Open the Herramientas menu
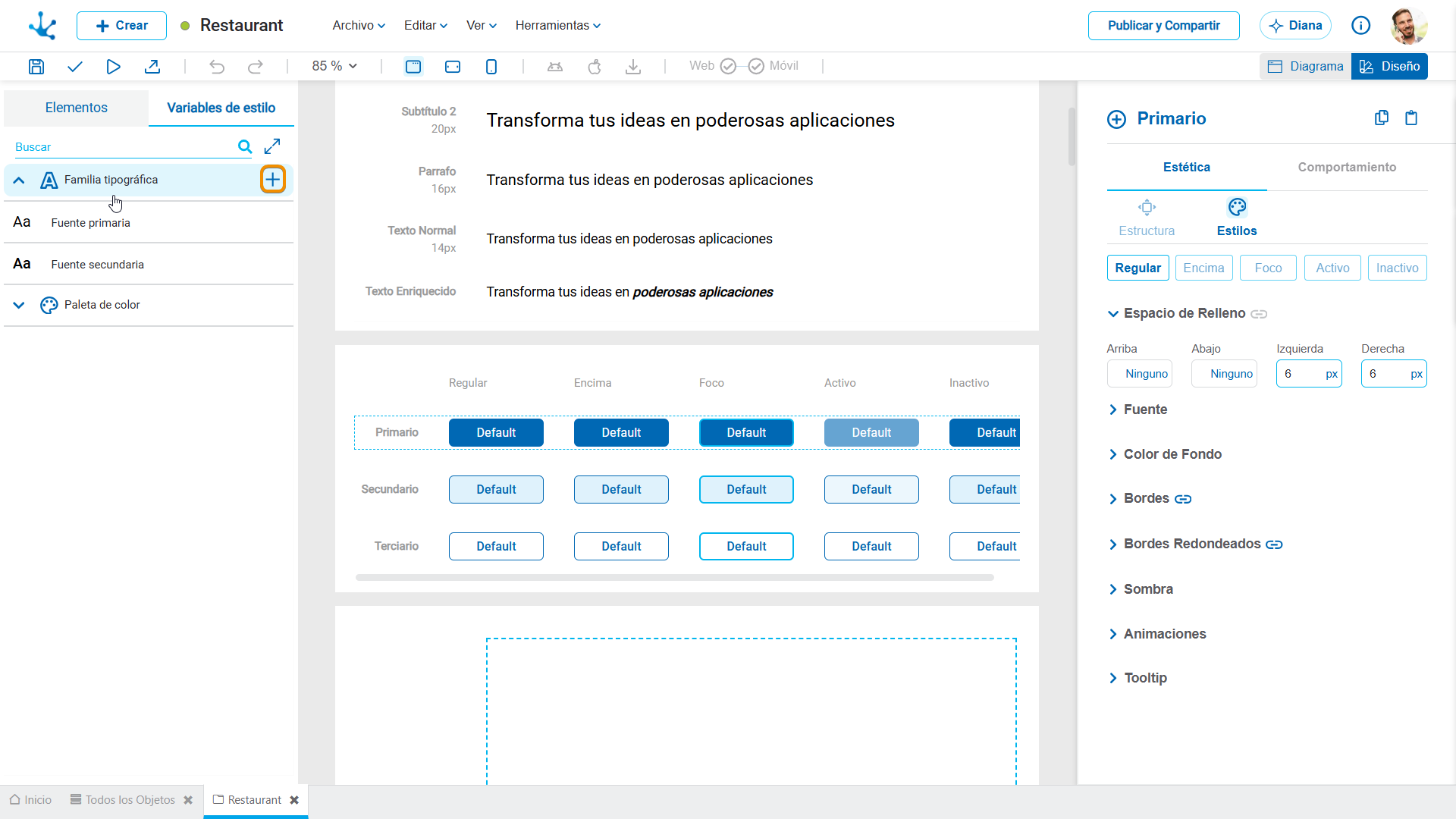This screenshot has width=1456, height=819. (x=557, y=26)
